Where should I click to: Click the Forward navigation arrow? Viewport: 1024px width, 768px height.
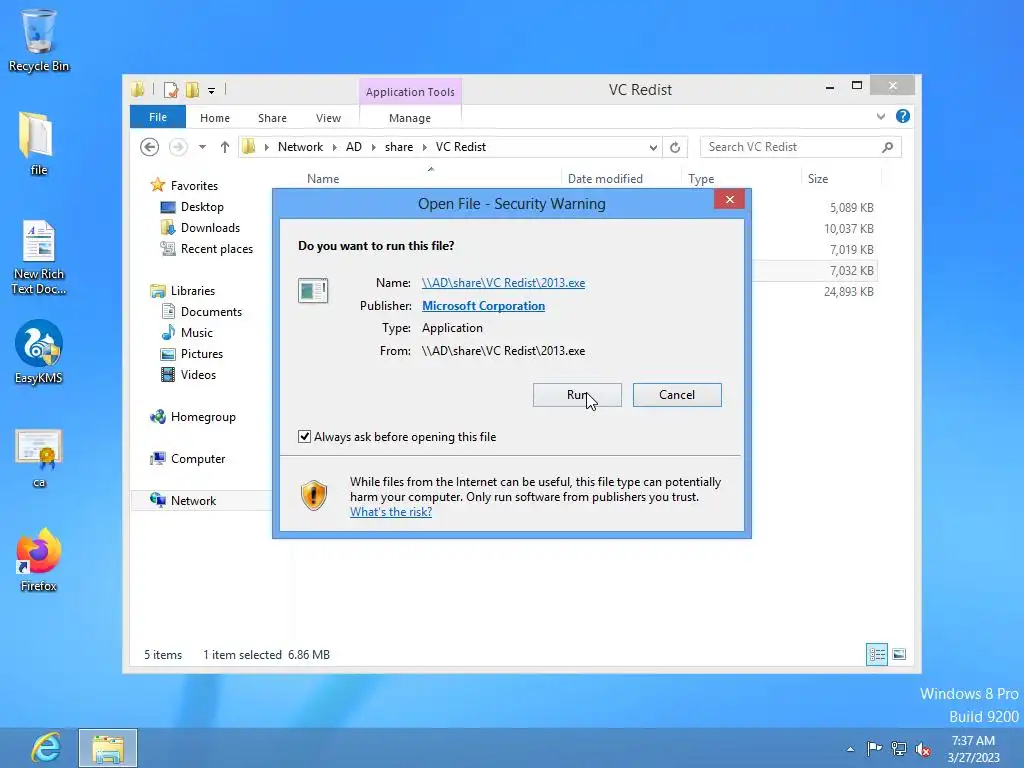(x=178, y=147)
